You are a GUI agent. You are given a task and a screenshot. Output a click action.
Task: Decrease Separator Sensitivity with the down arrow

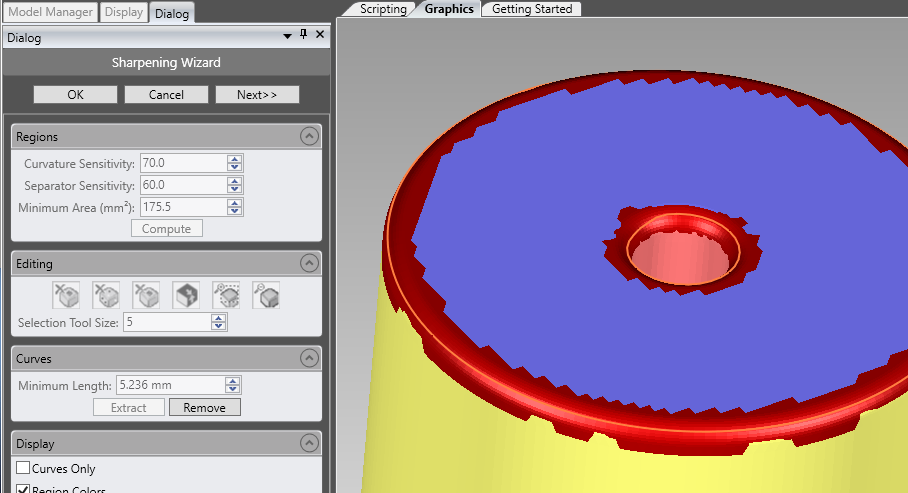[235, 189]
